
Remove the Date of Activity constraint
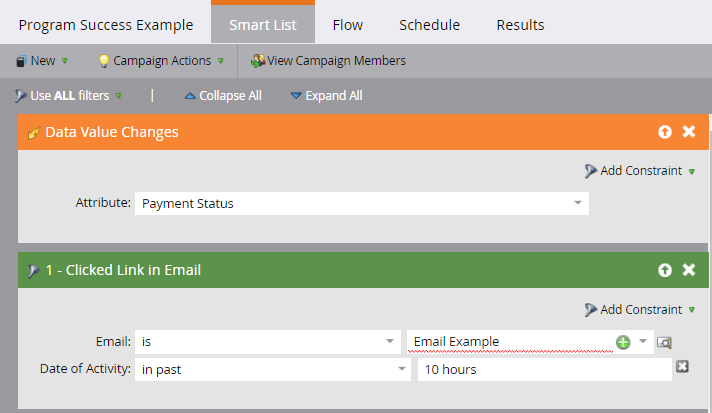[682, 366]
